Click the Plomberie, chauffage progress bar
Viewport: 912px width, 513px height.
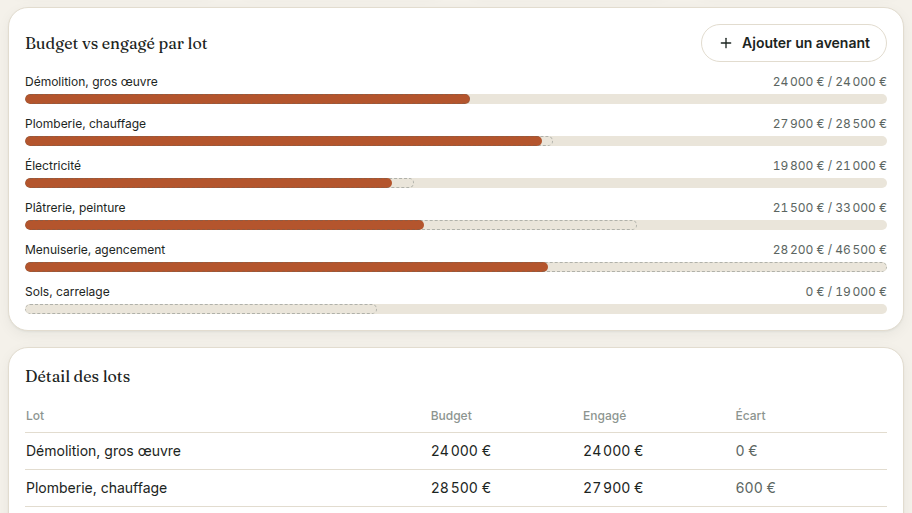click(455, 141)
